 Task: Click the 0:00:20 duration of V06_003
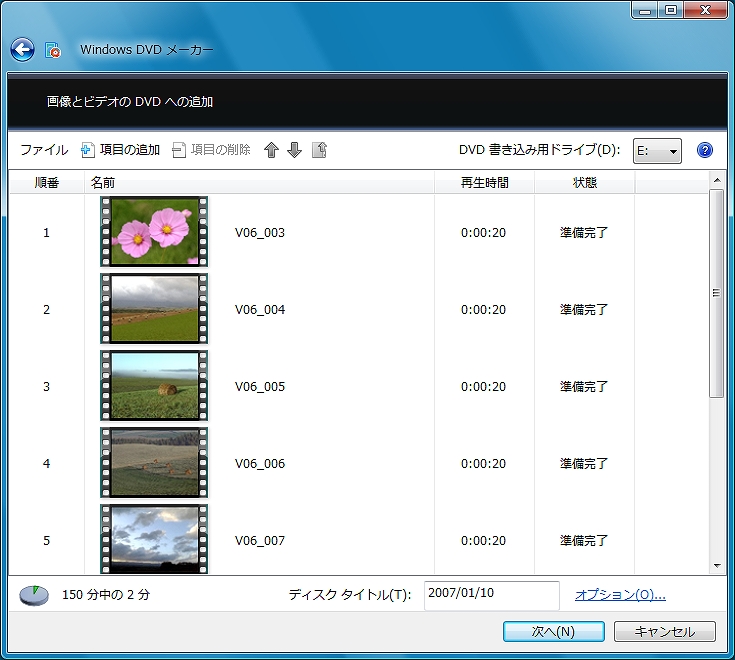pos(483,232)
